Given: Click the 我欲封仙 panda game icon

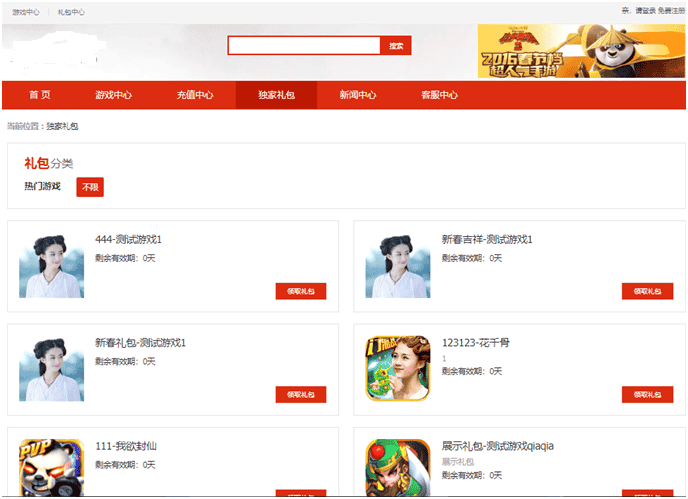Looking at the screenshot, I should [51, 468].
